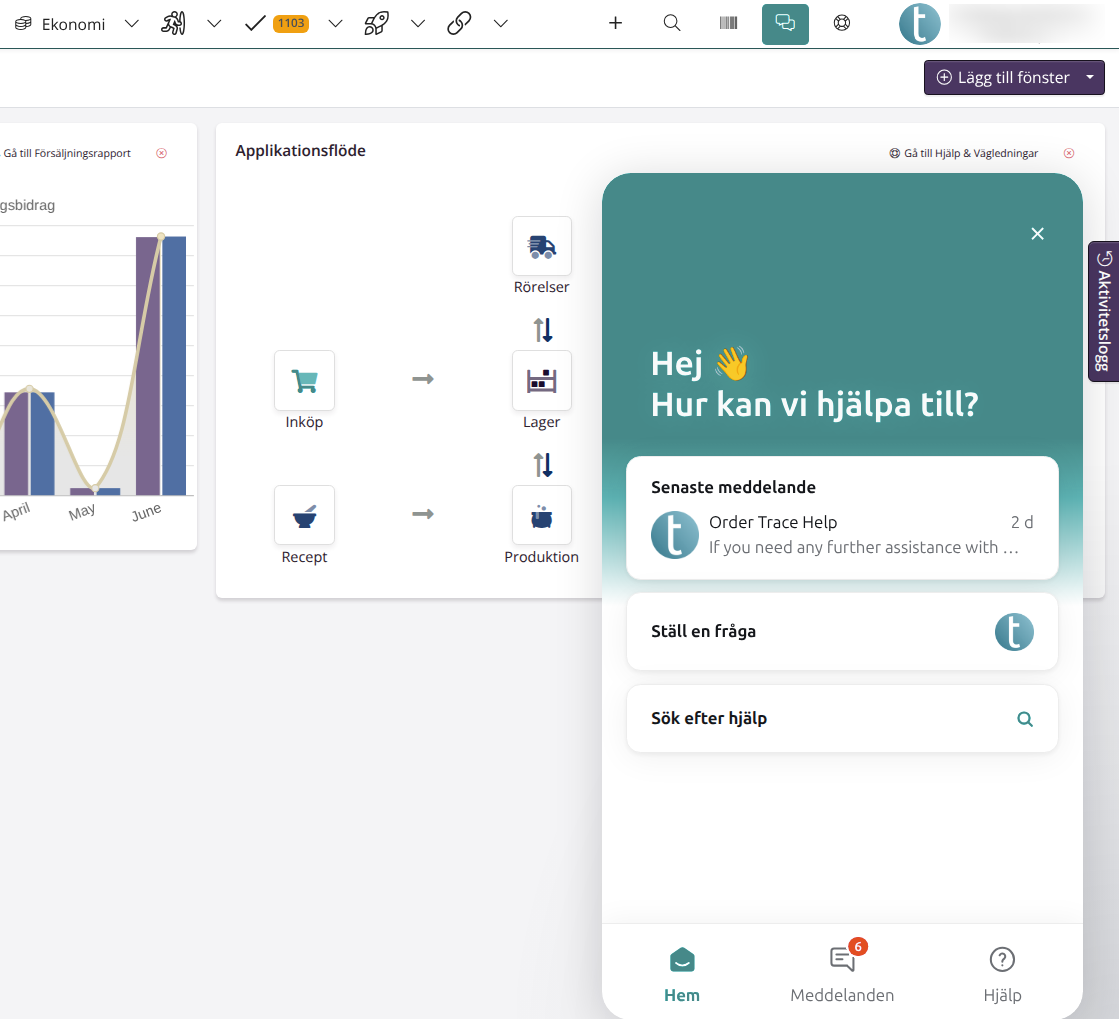Screen dimensions: 1119x1019
Task: Close the help chat panel
Action: pos(1038,234)
